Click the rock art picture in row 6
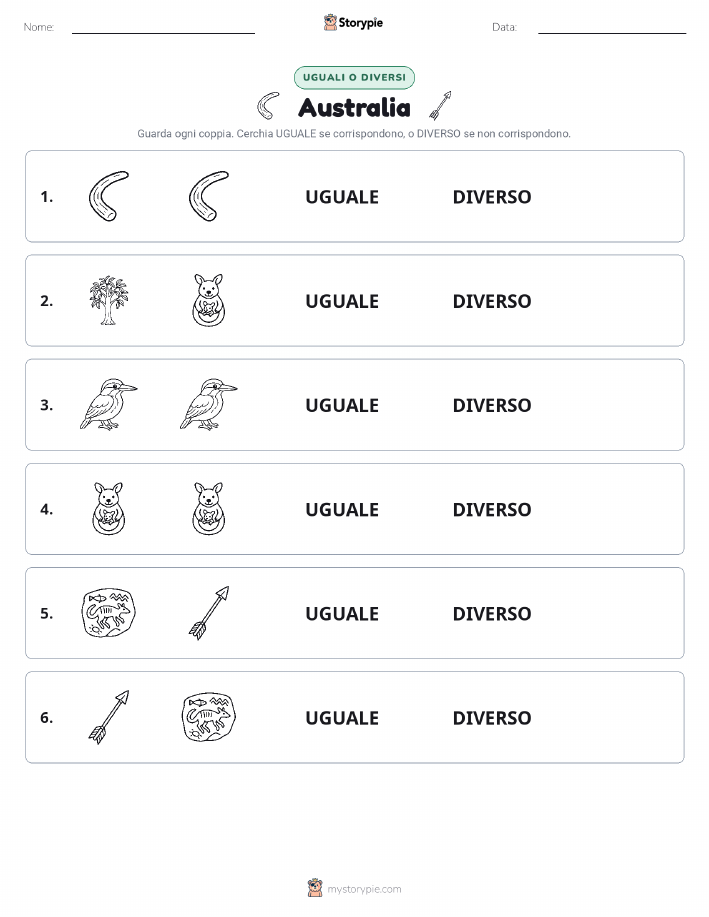The height and width of the screenshot is (917, 709). 209,716
